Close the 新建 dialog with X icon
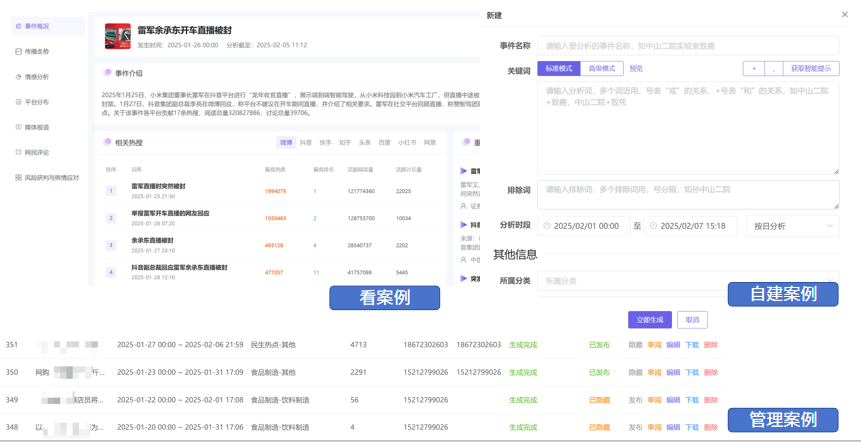The image size is (861, 442). [845, 15]
